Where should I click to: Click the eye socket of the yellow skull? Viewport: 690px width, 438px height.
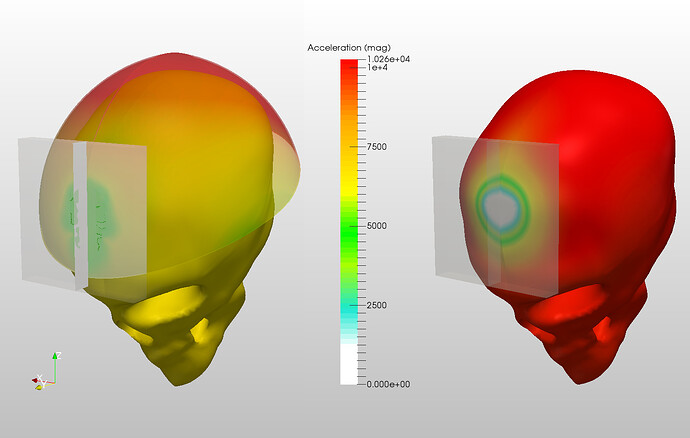tap(167, 304)
